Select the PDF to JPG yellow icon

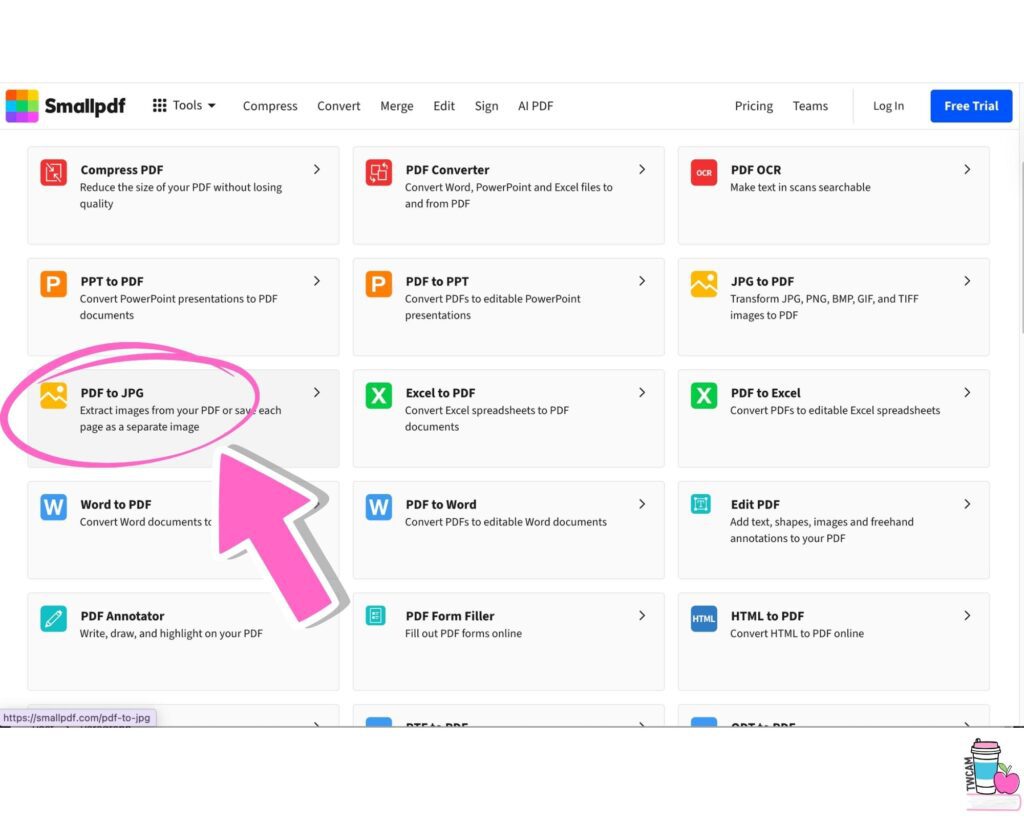(54, 396)
